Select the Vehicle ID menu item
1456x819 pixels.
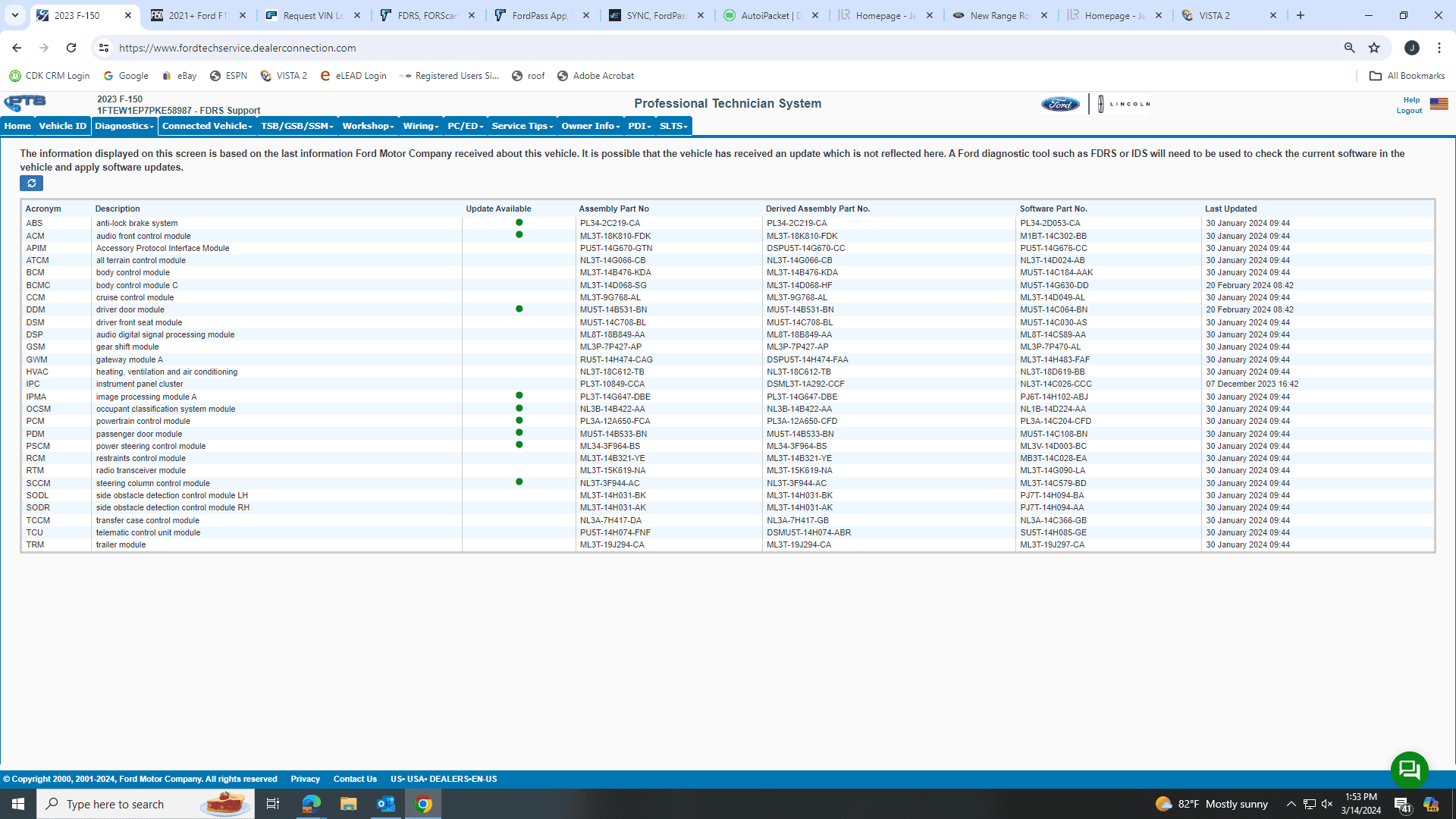pos(62,126)
